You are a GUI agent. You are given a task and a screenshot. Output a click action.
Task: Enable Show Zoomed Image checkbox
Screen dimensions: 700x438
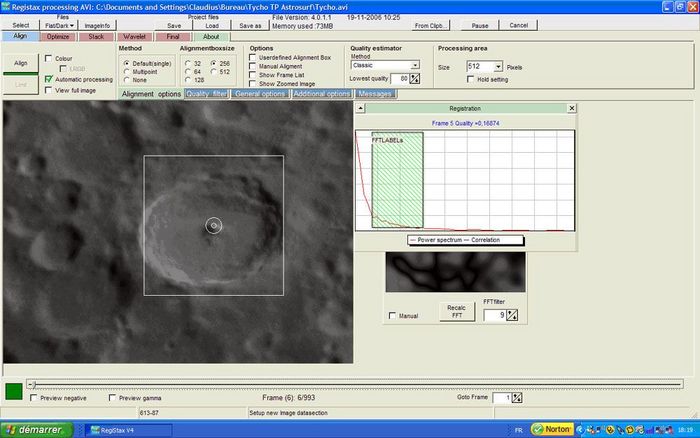253,83
